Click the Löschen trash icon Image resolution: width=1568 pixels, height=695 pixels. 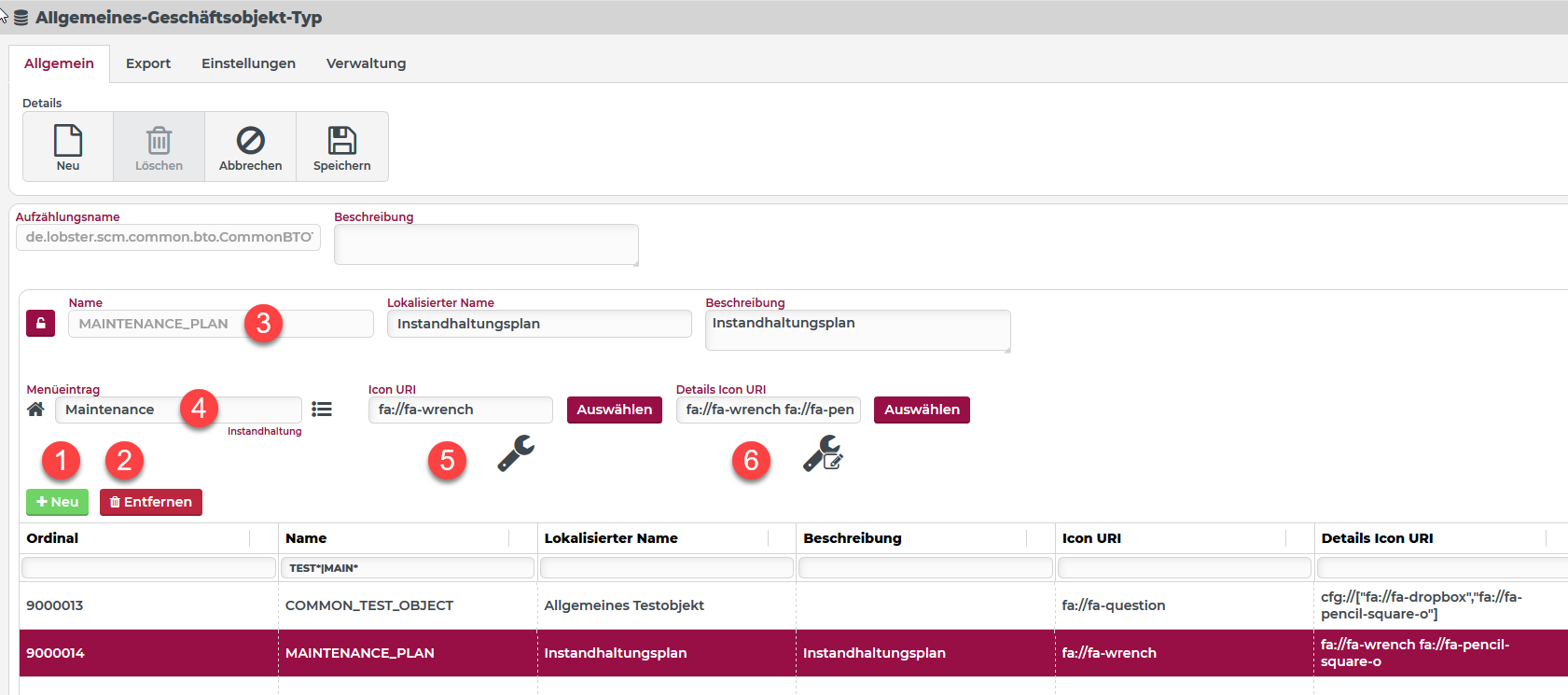tap(159, 141)
